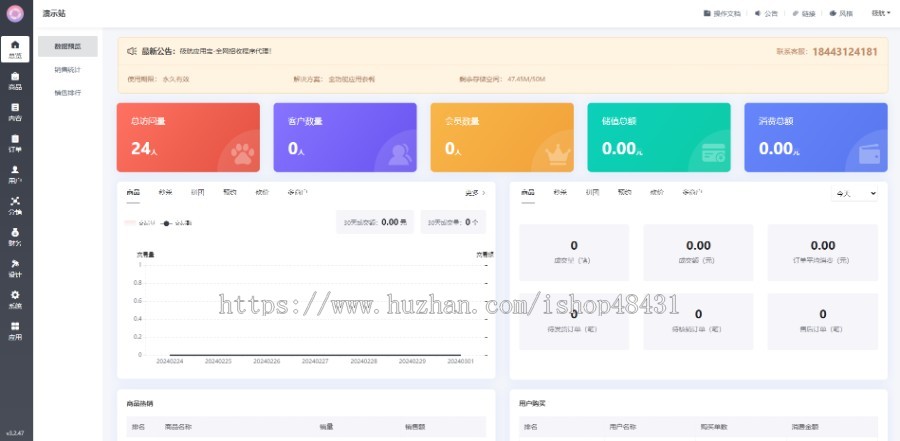
Task: Open the 设计 design sidebar item
Action: (15, 268)
